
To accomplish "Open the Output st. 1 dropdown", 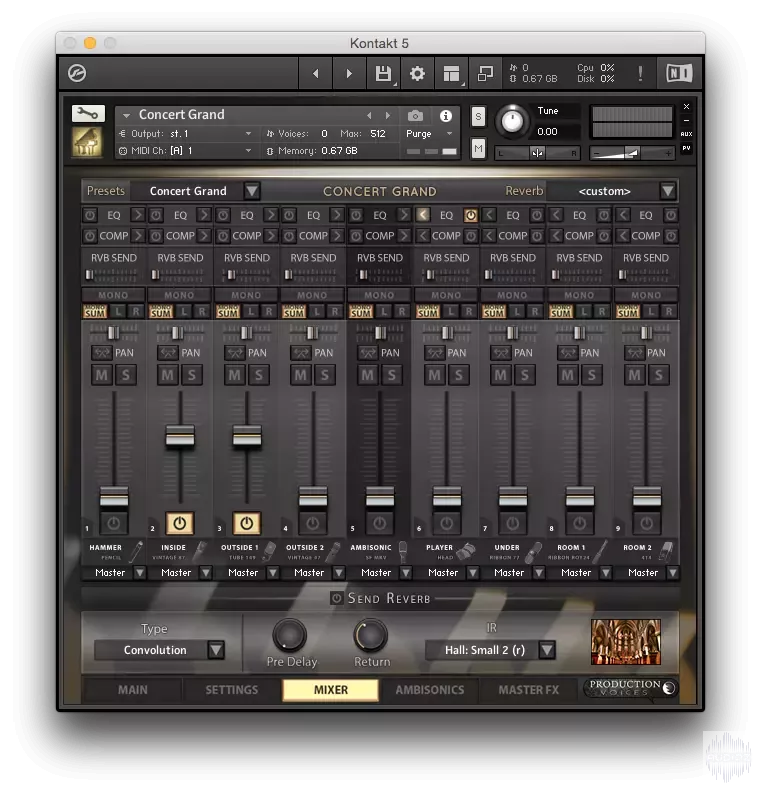I will tap(185, 134).
